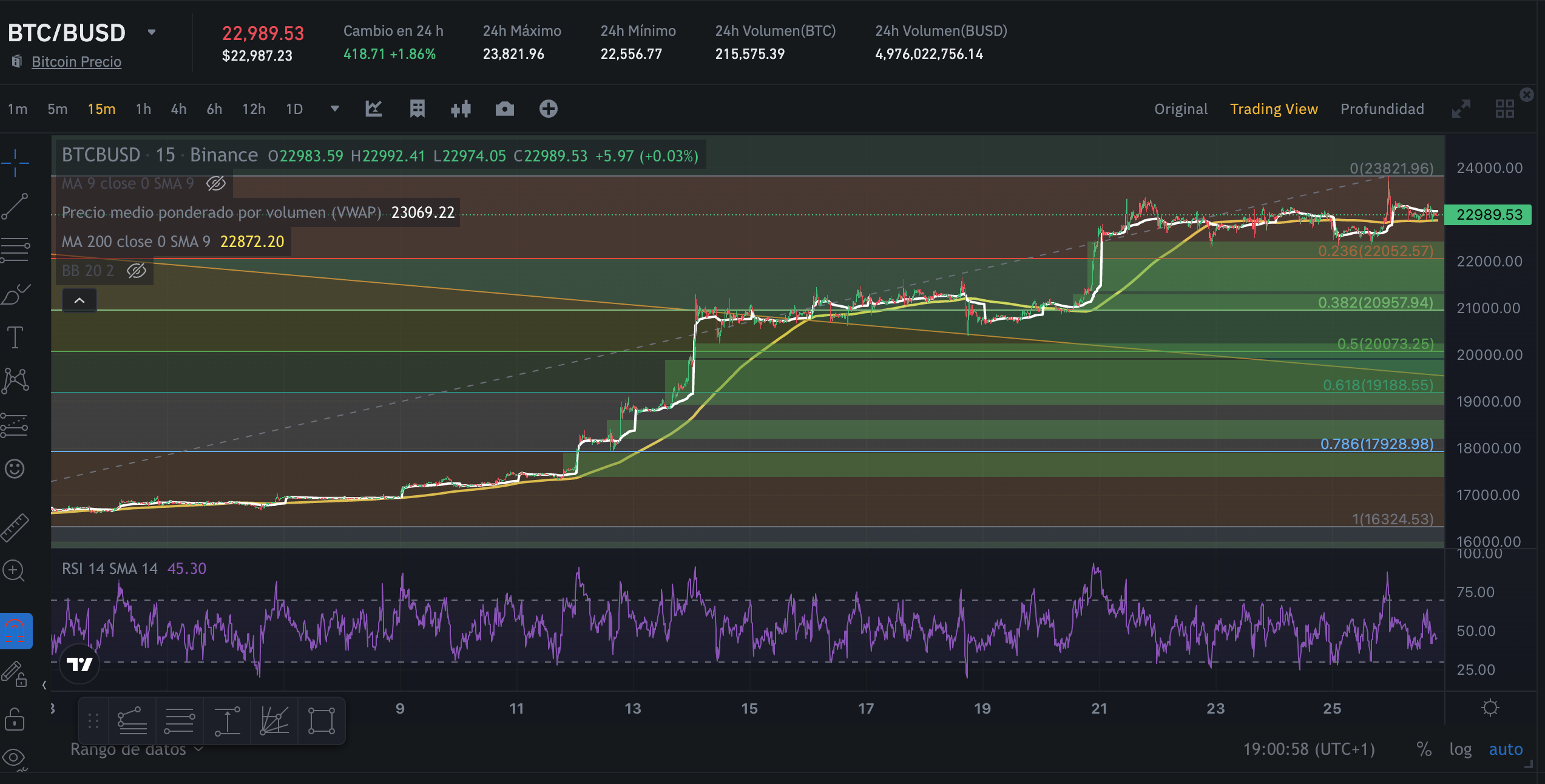Close the chart panel with X icon

(1527, 95)
